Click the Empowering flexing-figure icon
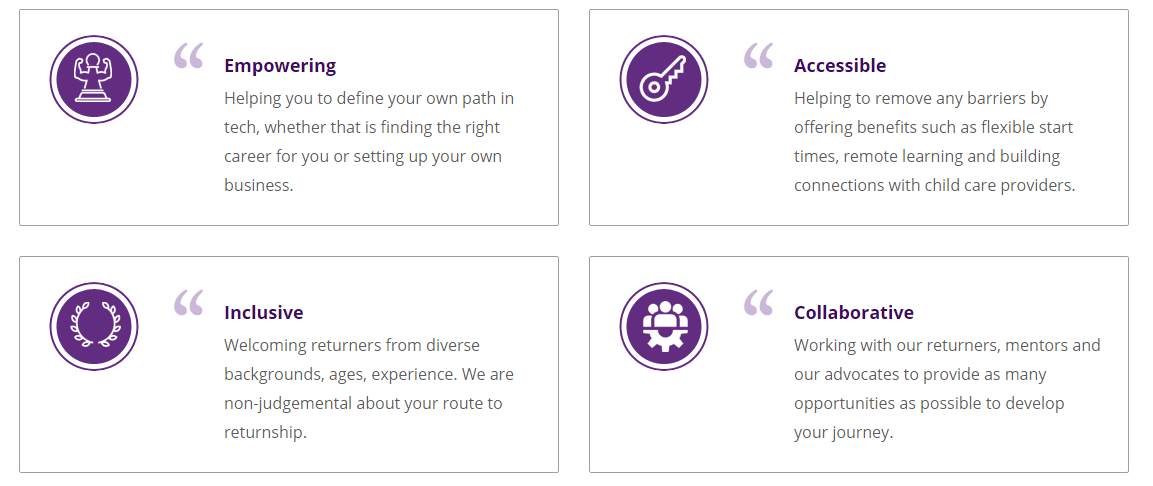This screenshot has width=1153, height=486. point(94,79)
